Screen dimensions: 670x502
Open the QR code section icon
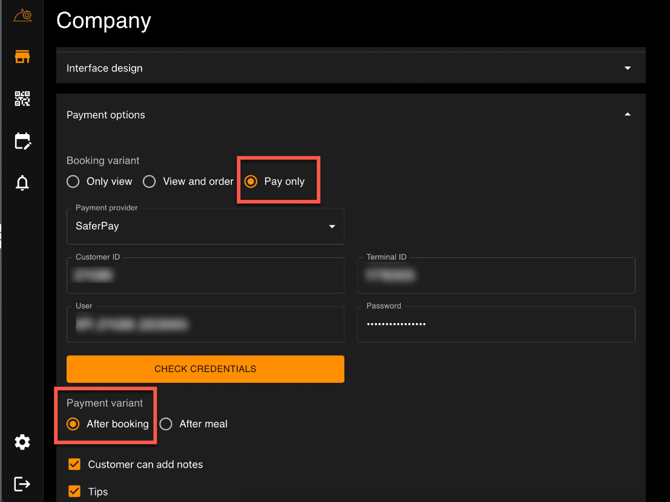pos(22,99)
